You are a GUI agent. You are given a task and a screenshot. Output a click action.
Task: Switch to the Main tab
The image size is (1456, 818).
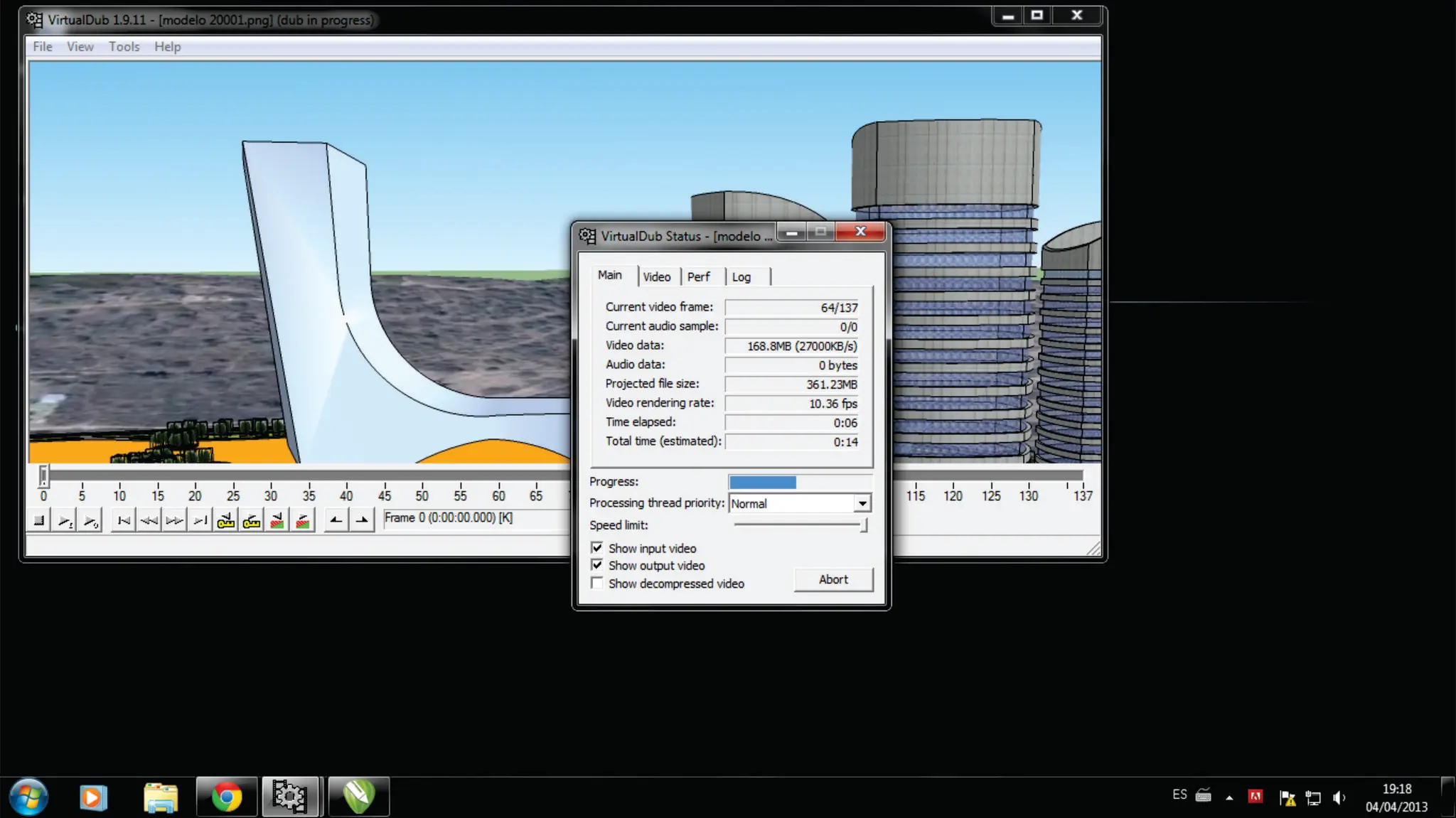[610, 275]
